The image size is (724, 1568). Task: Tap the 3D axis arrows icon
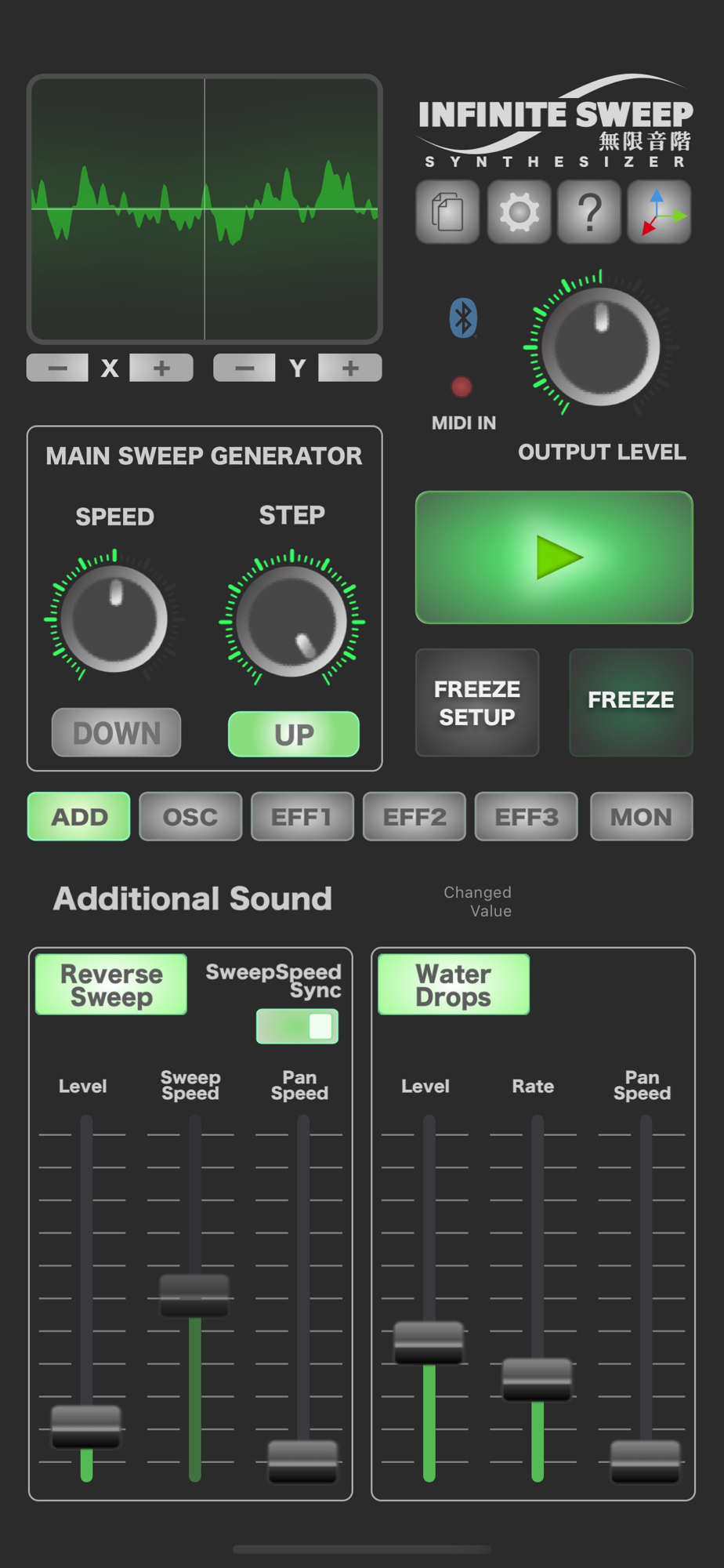pyautogui.click(x=660, y=212)
